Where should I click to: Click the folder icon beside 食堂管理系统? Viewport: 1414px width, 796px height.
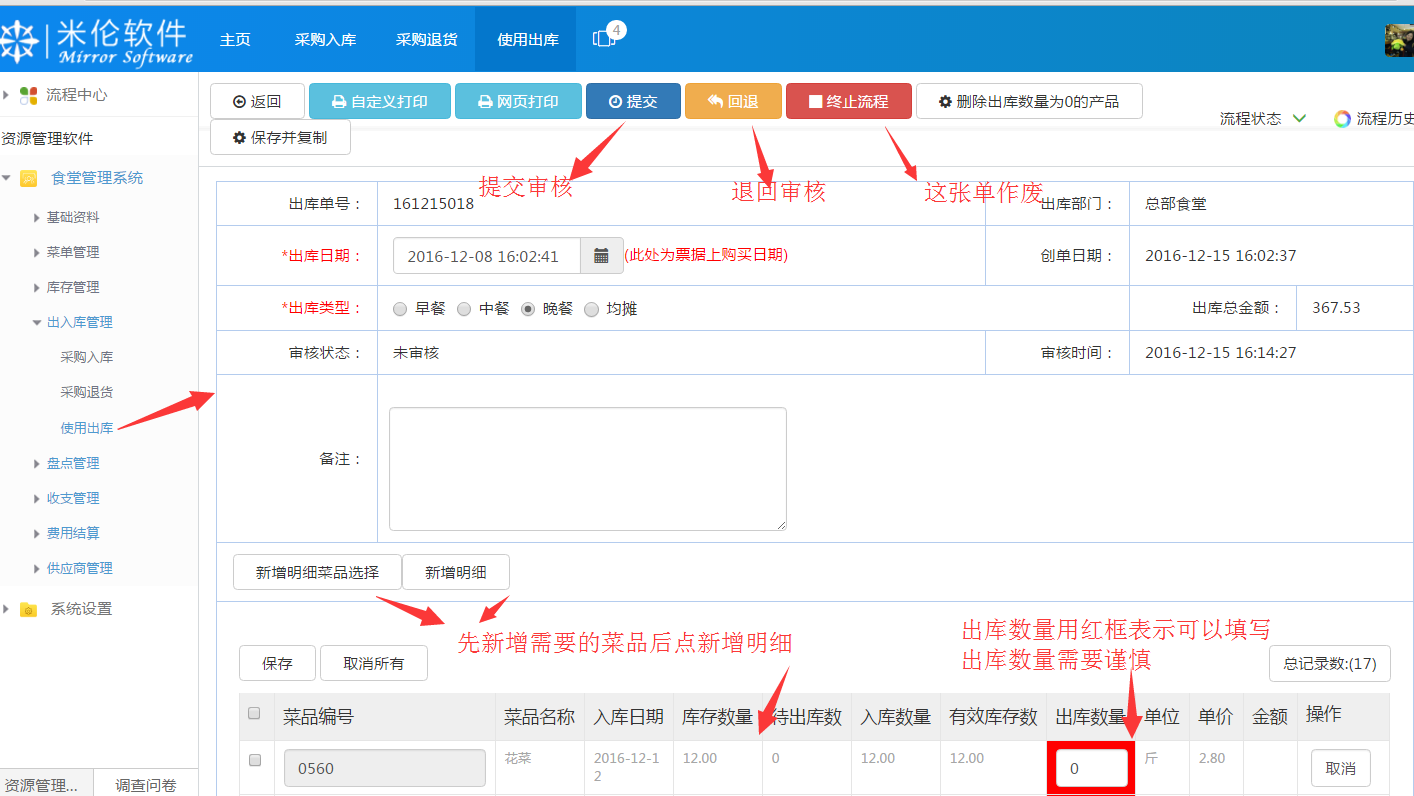click(27, 177)
